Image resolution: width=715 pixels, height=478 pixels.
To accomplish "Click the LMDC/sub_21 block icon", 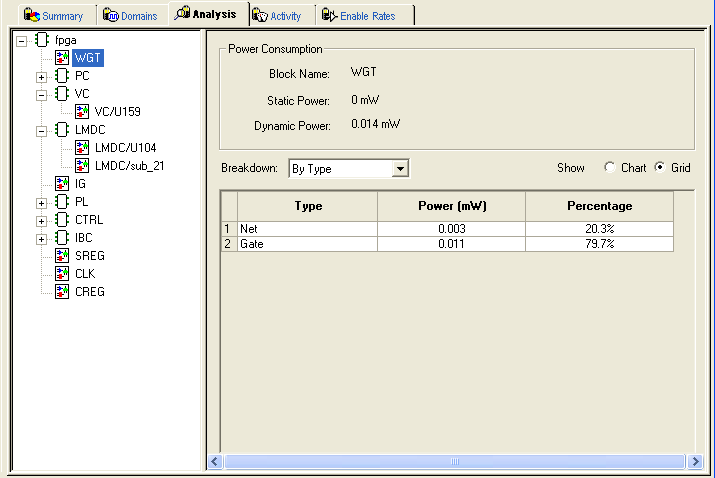I will [82, 166].
